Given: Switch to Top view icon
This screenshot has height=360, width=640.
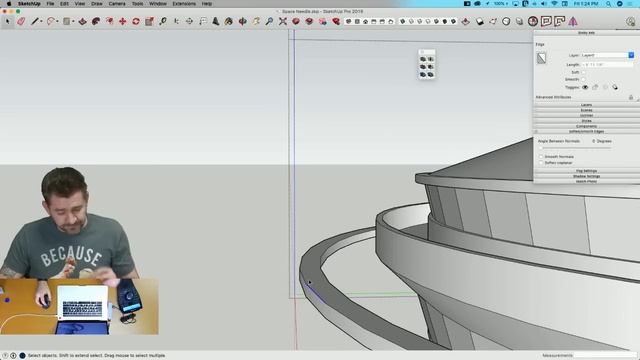Looking at the screenshot, I should click(357, 21).
